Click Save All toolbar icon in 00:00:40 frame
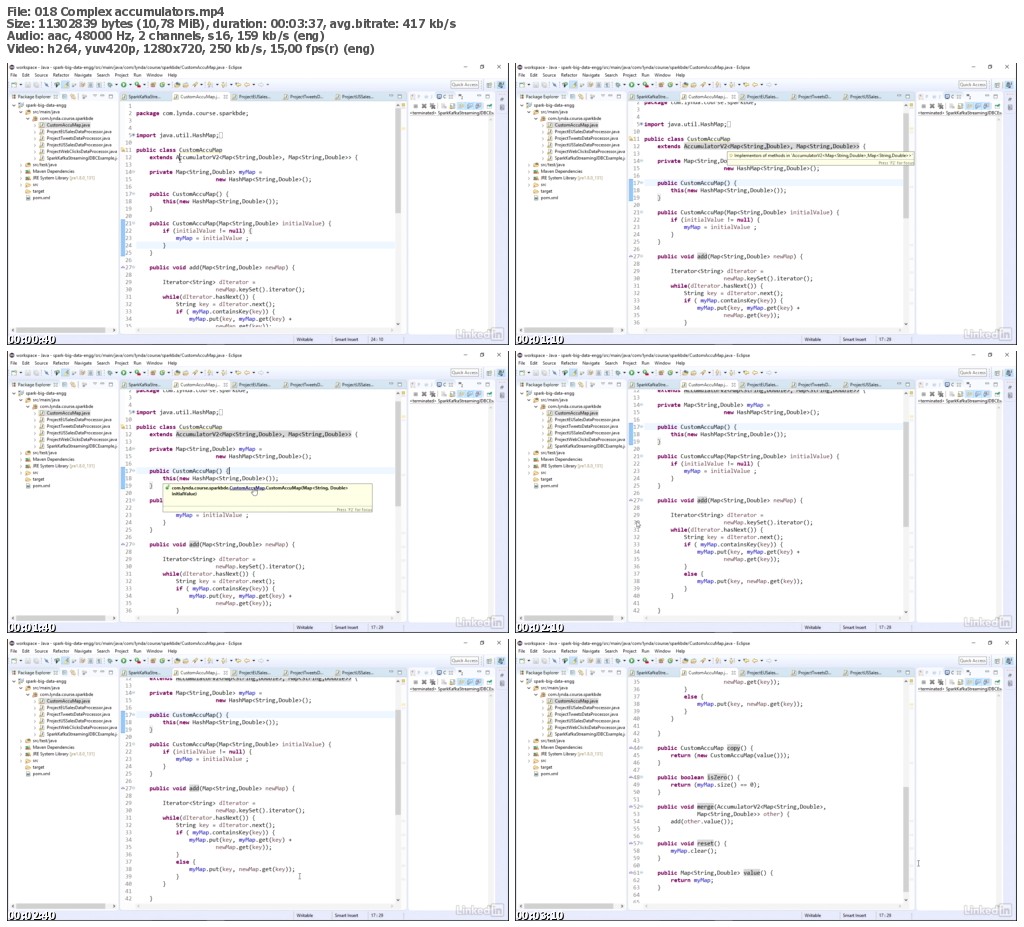This screenshot has width=1024, height=927. coord(36,84)
